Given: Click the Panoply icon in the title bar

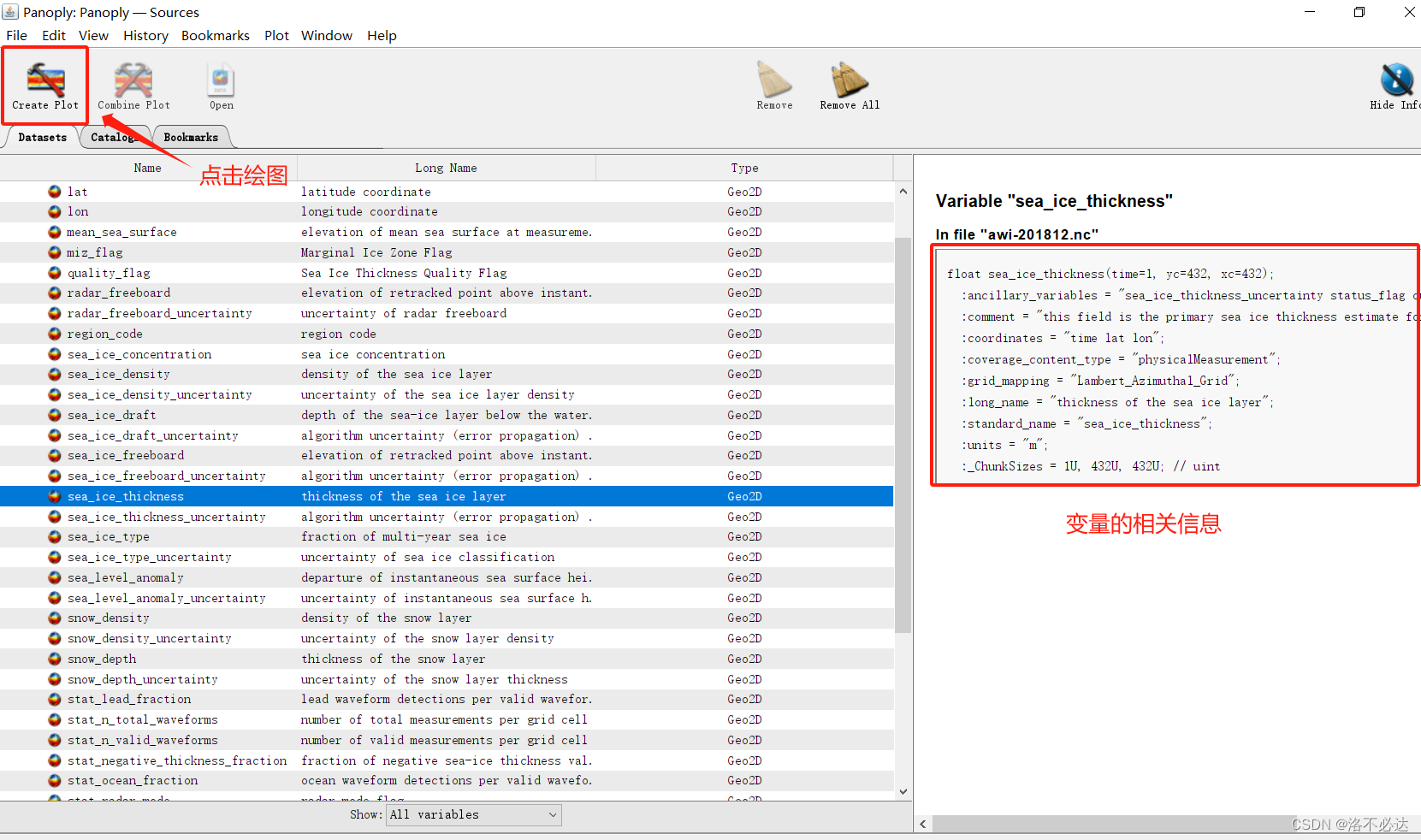Looking at the screenshot, I should (x=11, y=12).
